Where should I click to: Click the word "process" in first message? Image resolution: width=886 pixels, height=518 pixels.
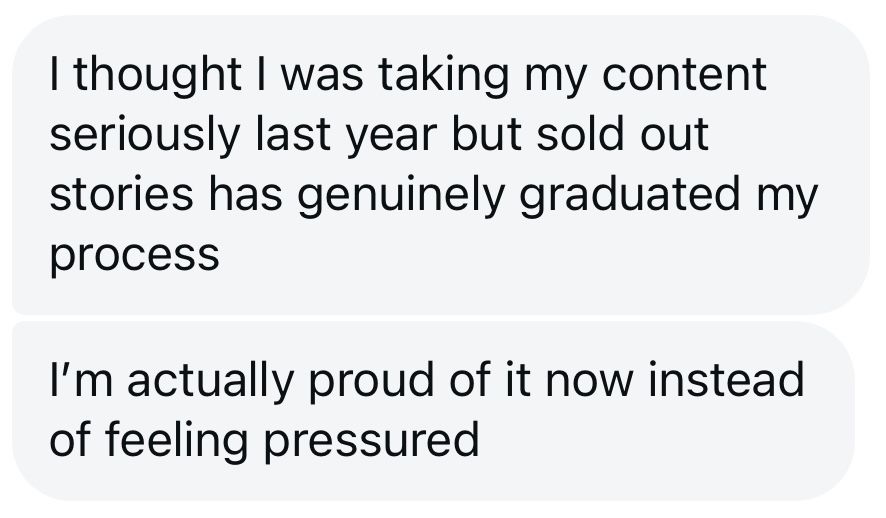click(x=133, y=258)
